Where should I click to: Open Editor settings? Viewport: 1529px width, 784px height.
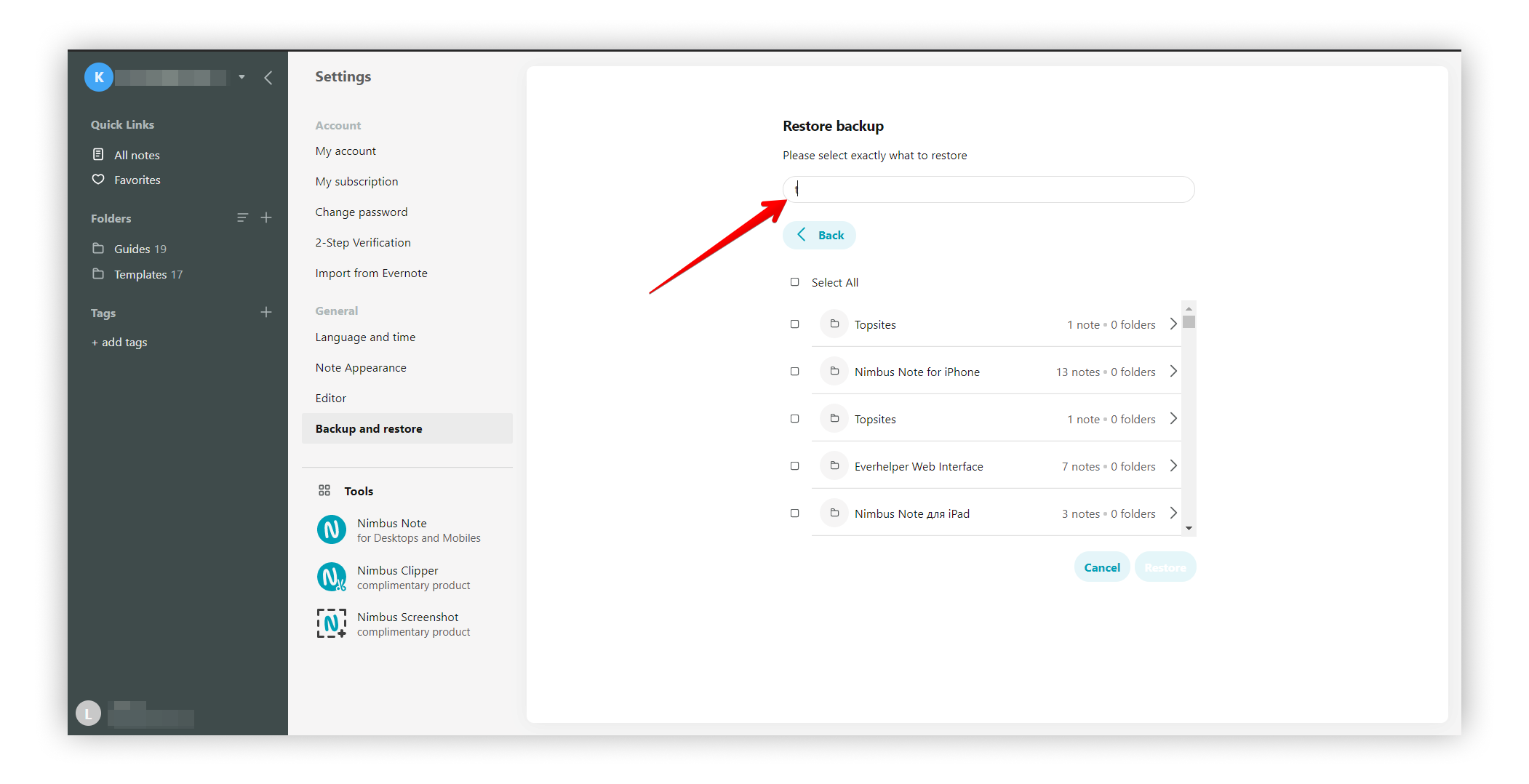330,399
